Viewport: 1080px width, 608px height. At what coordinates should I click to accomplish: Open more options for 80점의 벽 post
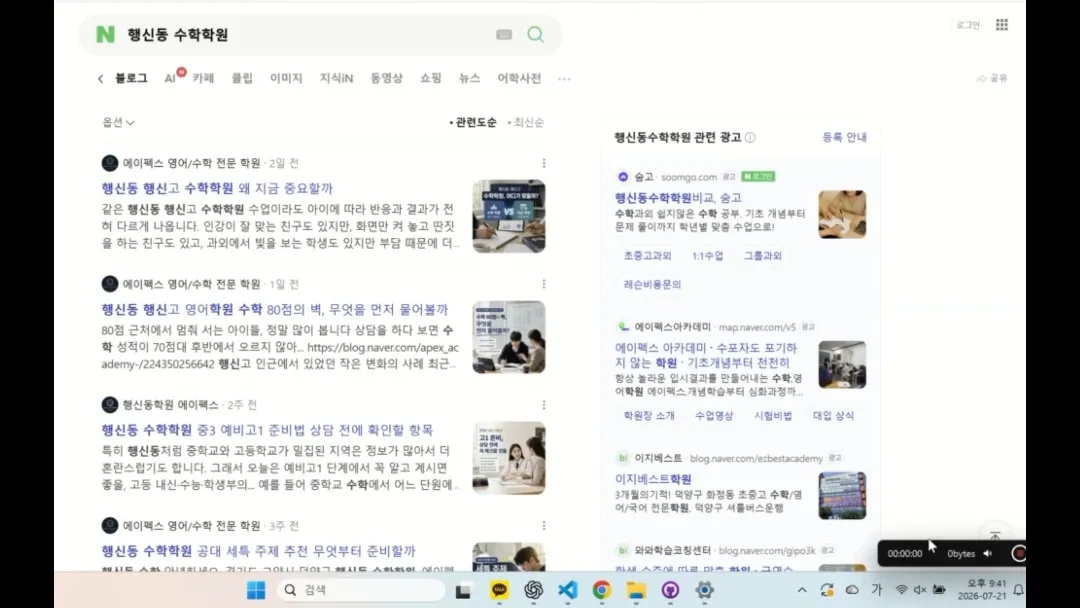click(x=543, y=284)
